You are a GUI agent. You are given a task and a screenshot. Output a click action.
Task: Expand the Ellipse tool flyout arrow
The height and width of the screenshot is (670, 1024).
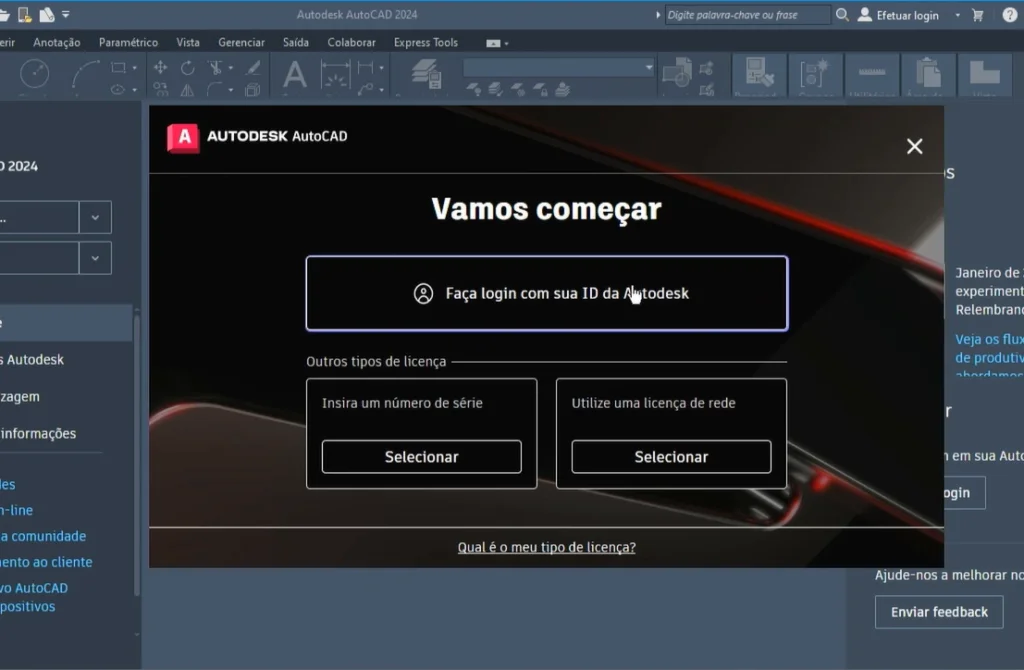(135, 90)
